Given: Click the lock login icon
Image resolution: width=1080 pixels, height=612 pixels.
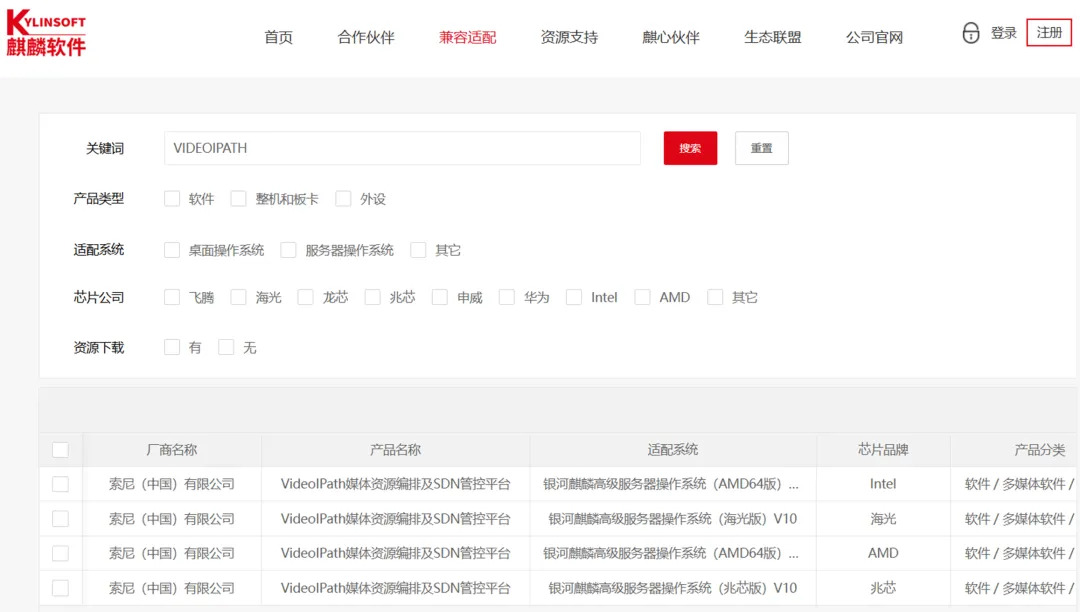Looking at the screenshot, I should 970,32.
